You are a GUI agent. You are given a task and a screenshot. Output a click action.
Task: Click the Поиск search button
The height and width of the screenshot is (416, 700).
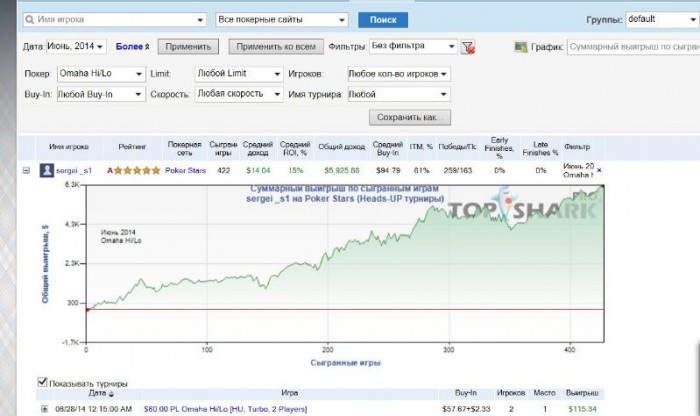383,20
